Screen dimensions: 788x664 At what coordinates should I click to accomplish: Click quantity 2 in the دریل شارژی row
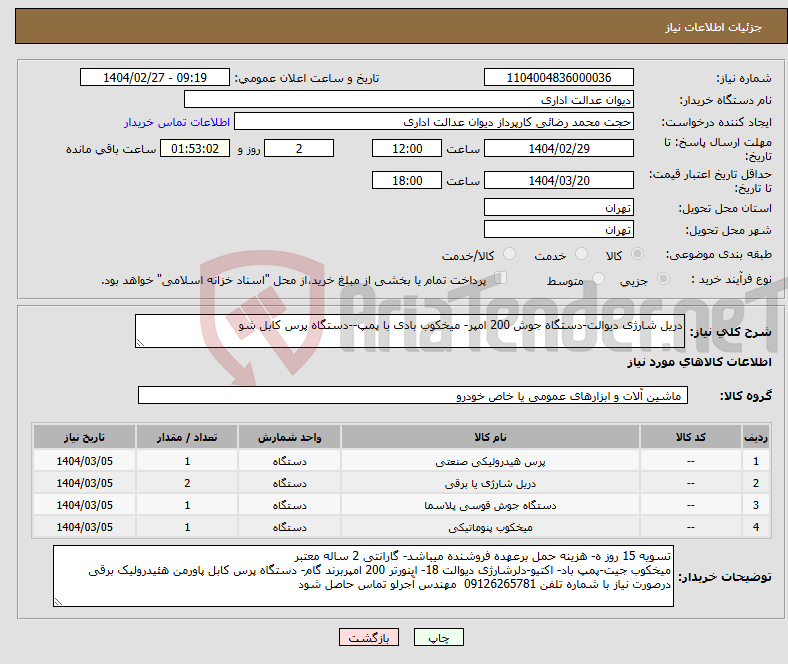point(187,483)
